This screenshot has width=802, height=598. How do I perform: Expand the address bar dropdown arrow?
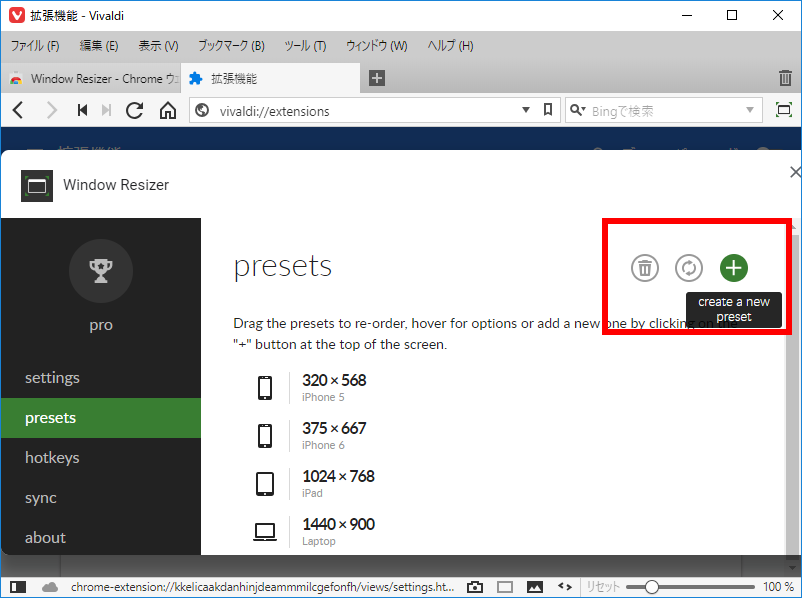(x=525, y=110)
